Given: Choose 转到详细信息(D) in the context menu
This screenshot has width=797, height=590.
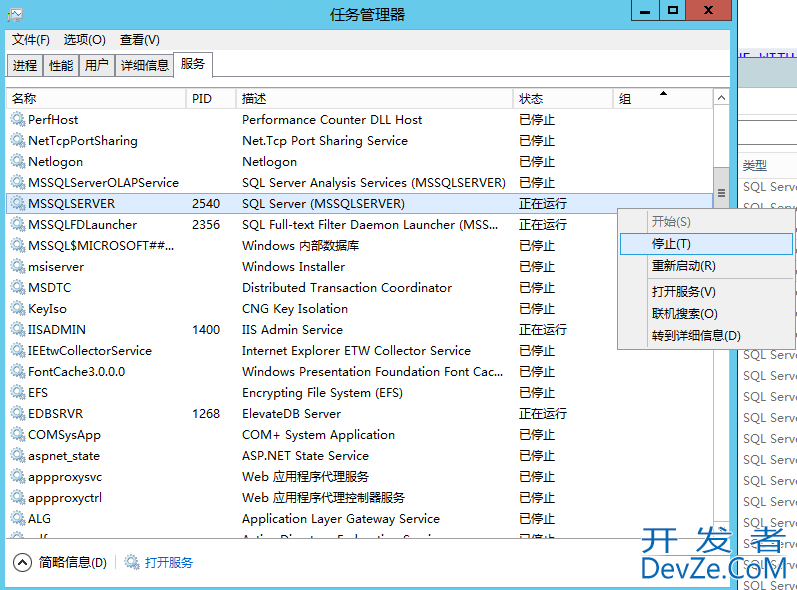Looking at the screenshot, I should tap(706, 335).
